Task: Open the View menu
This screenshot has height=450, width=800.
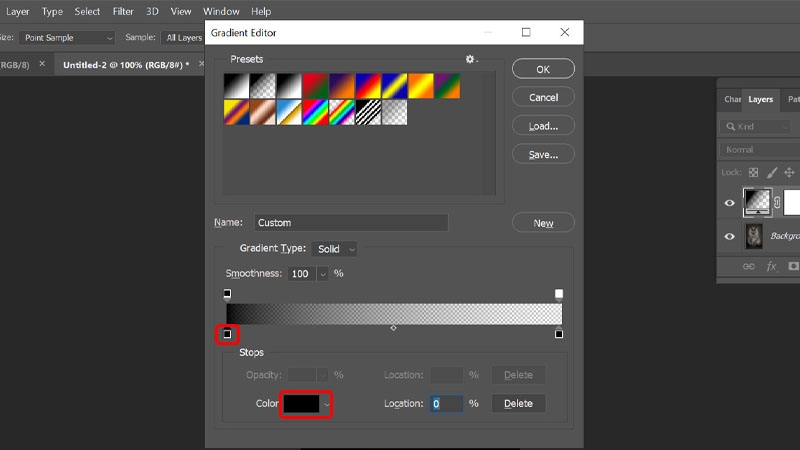Action: tap(181, 11)
